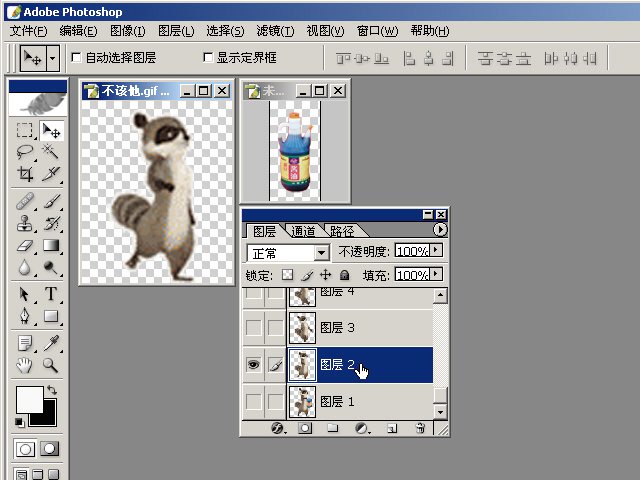
Task: Open 图层 menu in menu bar
Action: pyautogui.click(x=176, y=31)
